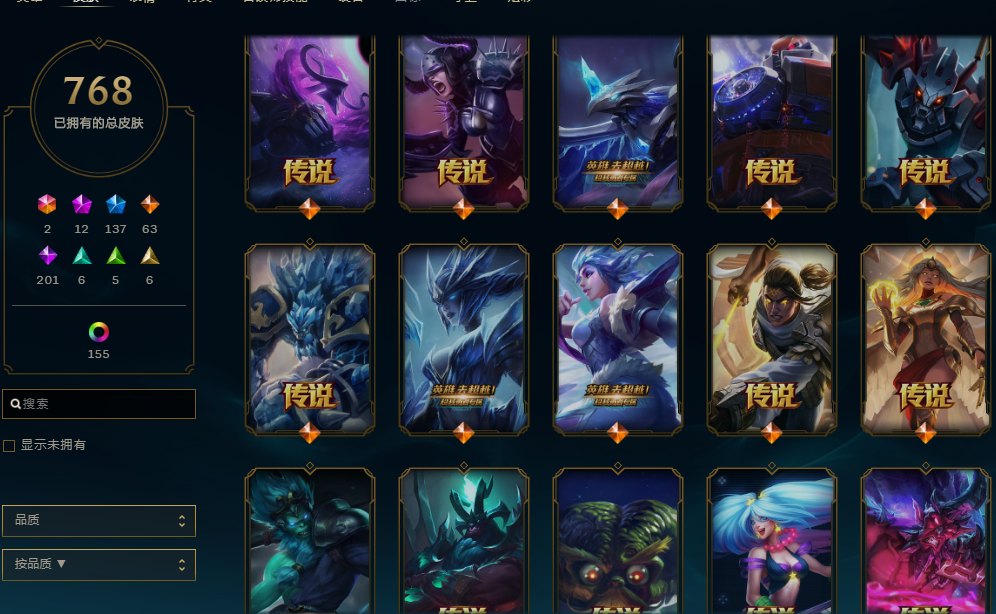Select the gold triangle gem showing 6

coord(150,255)
